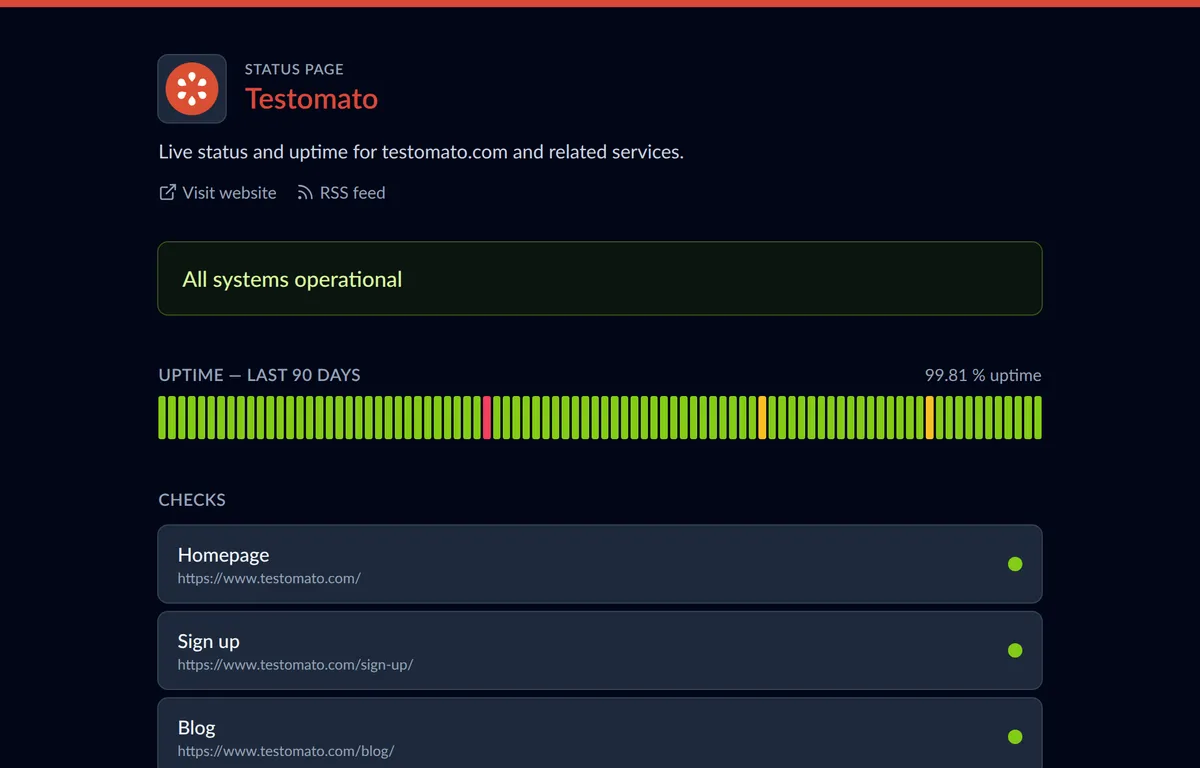
Task: Open the Homepage check row
Action: 600,564
